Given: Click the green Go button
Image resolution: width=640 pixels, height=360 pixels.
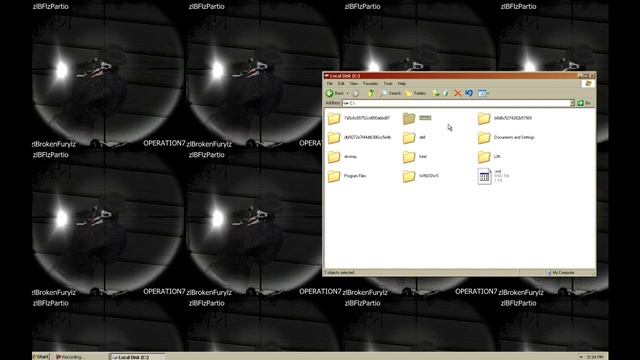Looking at the screenshot, I should [x=584, y=103].
